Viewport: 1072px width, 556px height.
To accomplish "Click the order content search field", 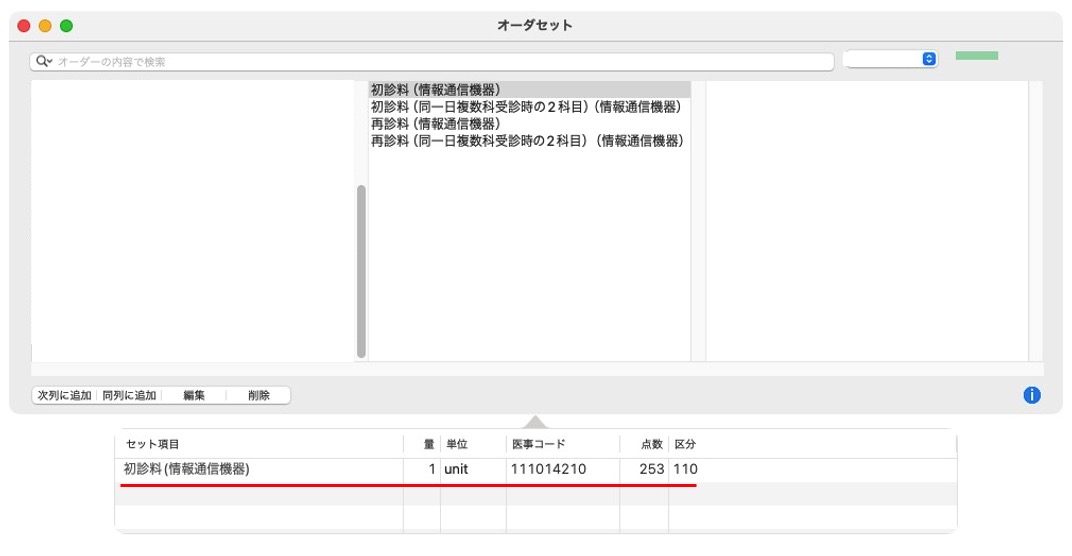I will pos(440,62).
